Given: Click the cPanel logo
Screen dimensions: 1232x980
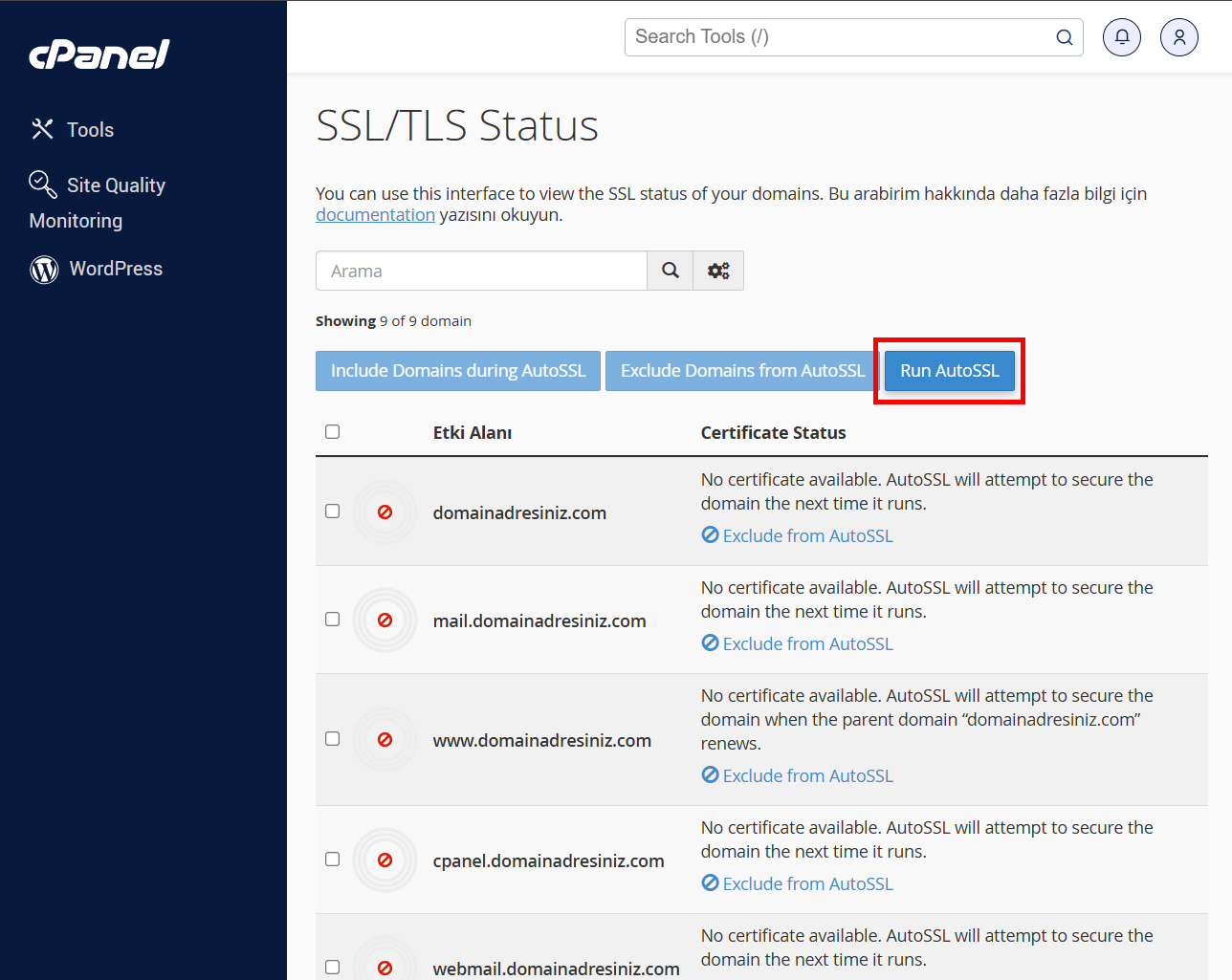Looking at the screenshot, I should (99, 54).
